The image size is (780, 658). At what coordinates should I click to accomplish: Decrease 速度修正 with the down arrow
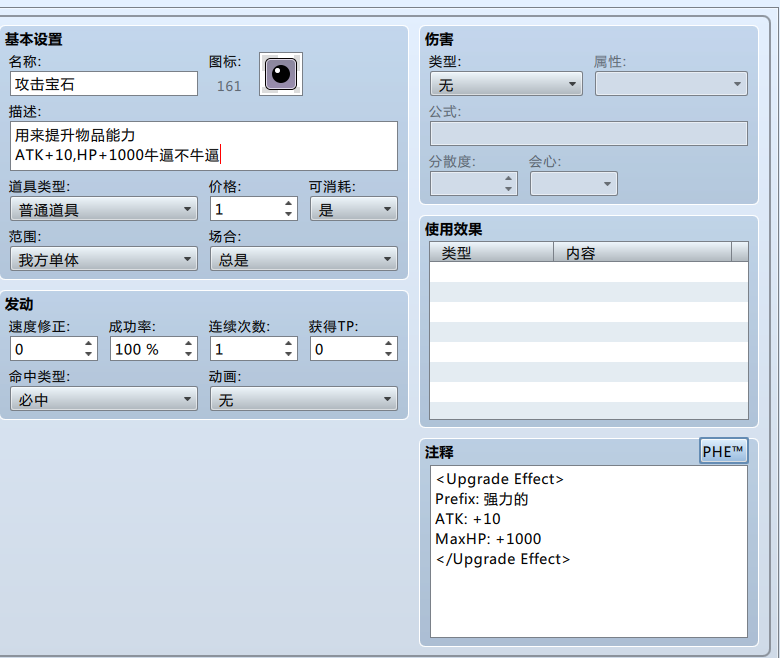click(x=89, y=354)
